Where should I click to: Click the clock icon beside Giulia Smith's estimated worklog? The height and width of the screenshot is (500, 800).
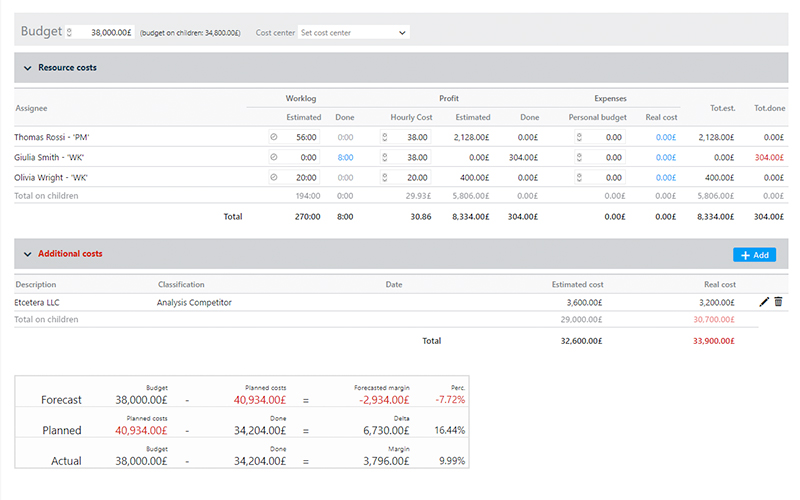(273, 157)
